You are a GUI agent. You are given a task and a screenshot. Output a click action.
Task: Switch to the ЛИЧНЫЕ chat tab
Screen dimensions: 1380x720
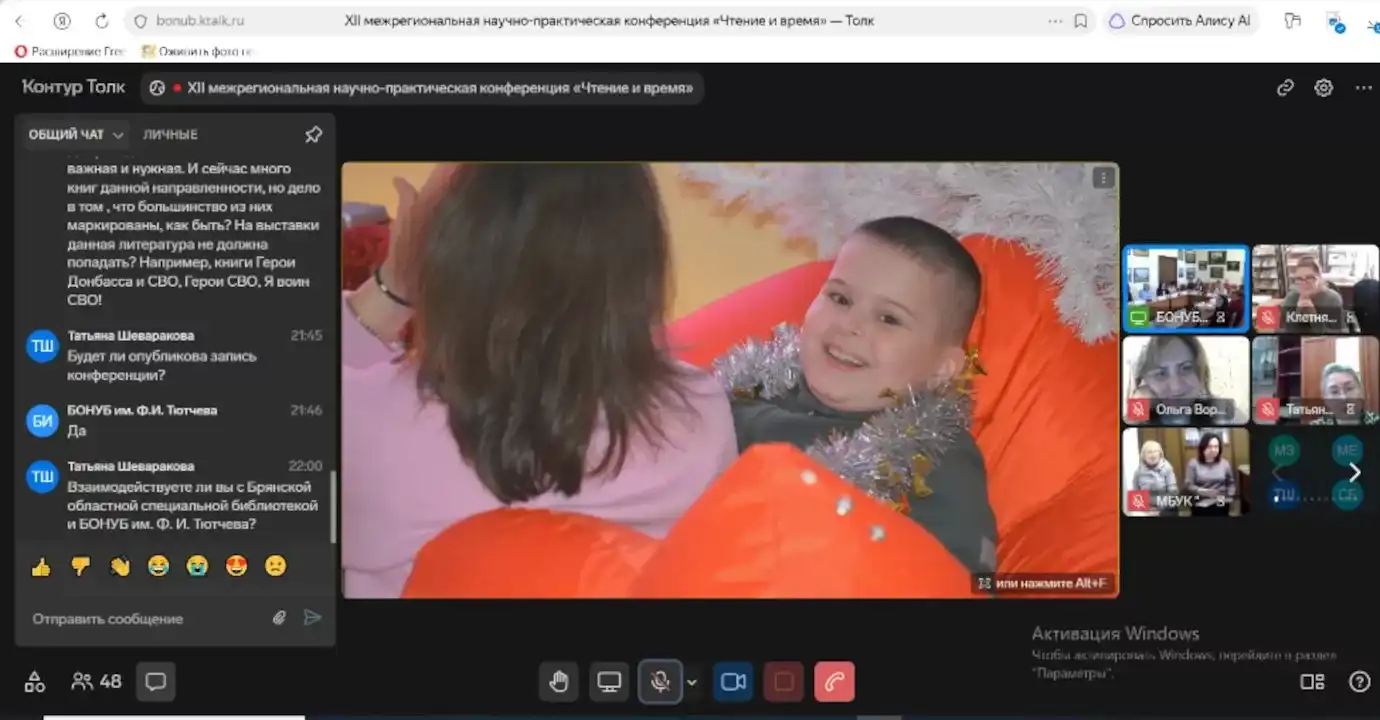coord(170,134)
